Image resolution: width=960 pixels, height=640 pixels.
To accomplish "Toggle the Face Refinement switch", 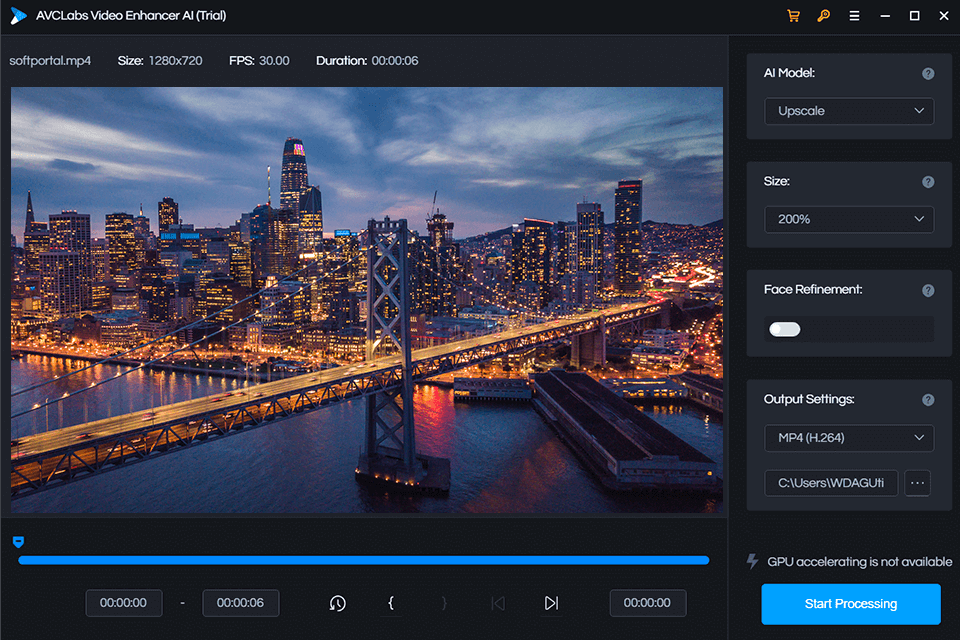I will click(x=785, y=329).
